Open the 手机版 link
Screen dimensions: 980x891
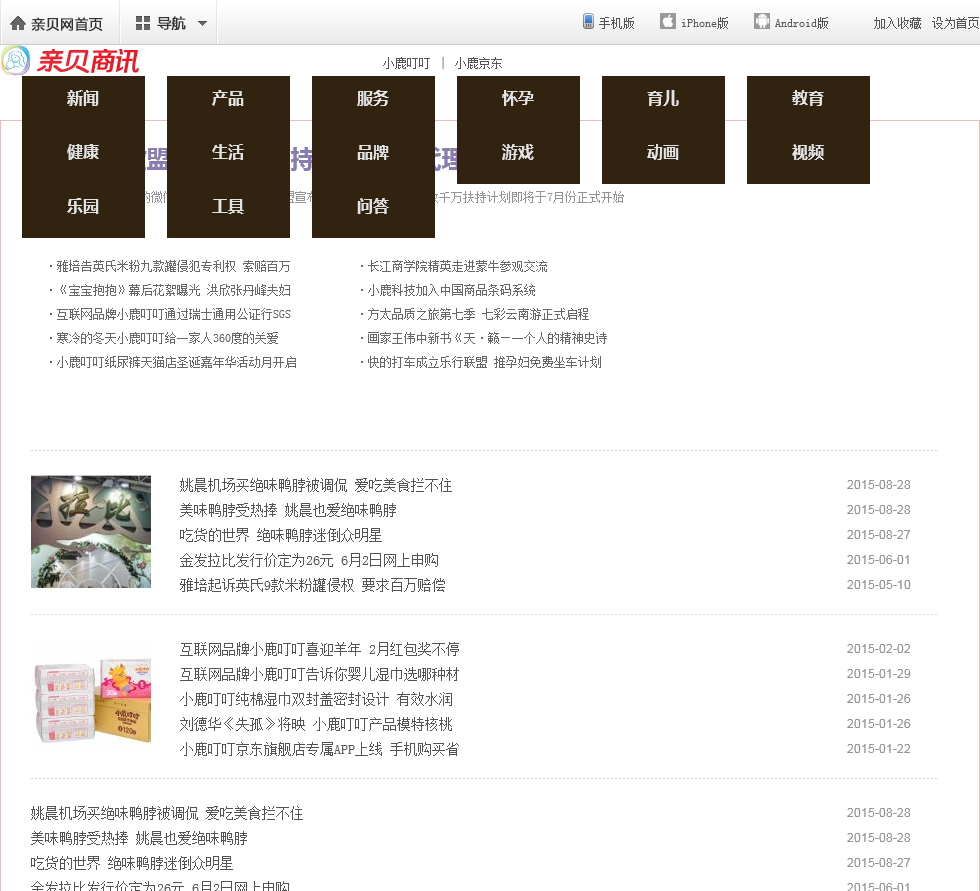[x=616, y=24]
